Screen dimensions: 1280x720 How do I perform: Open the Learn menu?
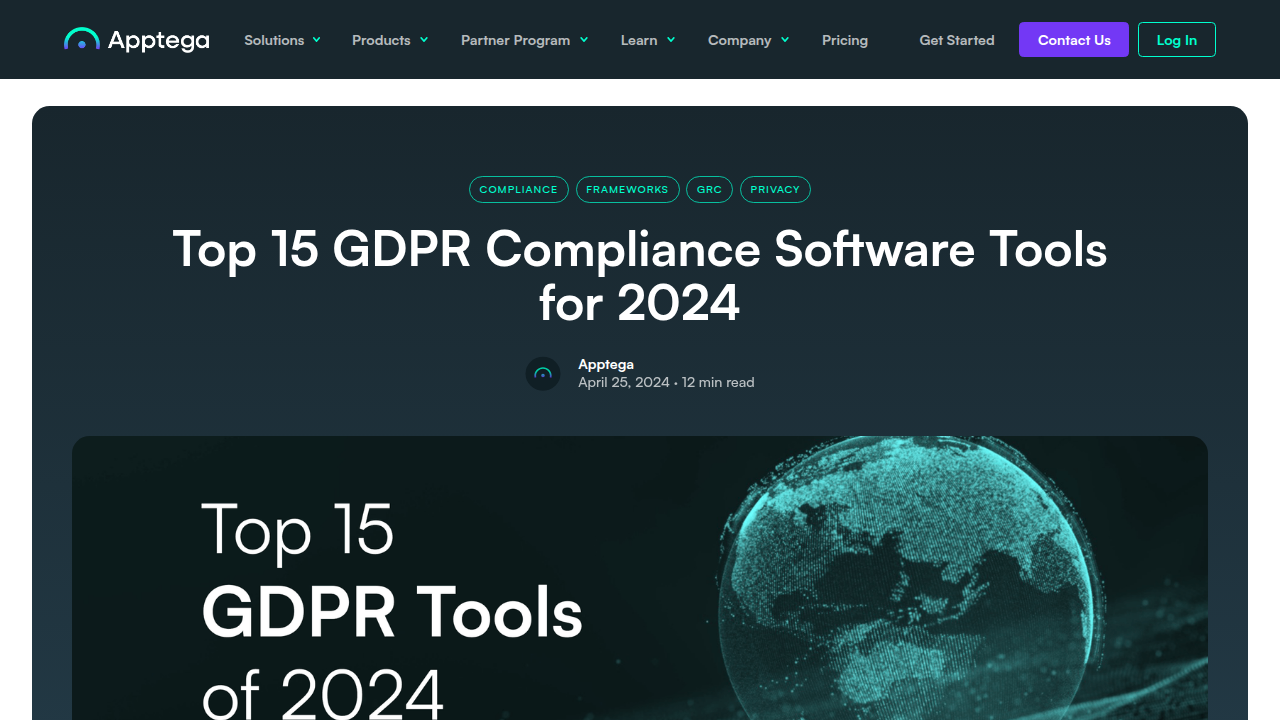[639, 40]
